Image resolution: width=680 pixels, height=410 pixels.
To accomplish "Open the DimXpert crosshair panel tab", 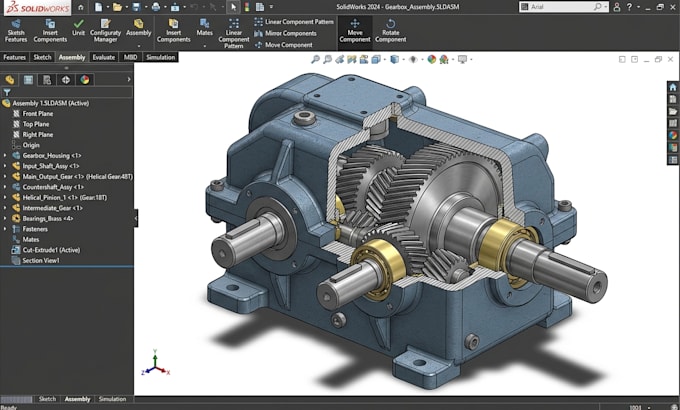I will [x=66, y=80].
